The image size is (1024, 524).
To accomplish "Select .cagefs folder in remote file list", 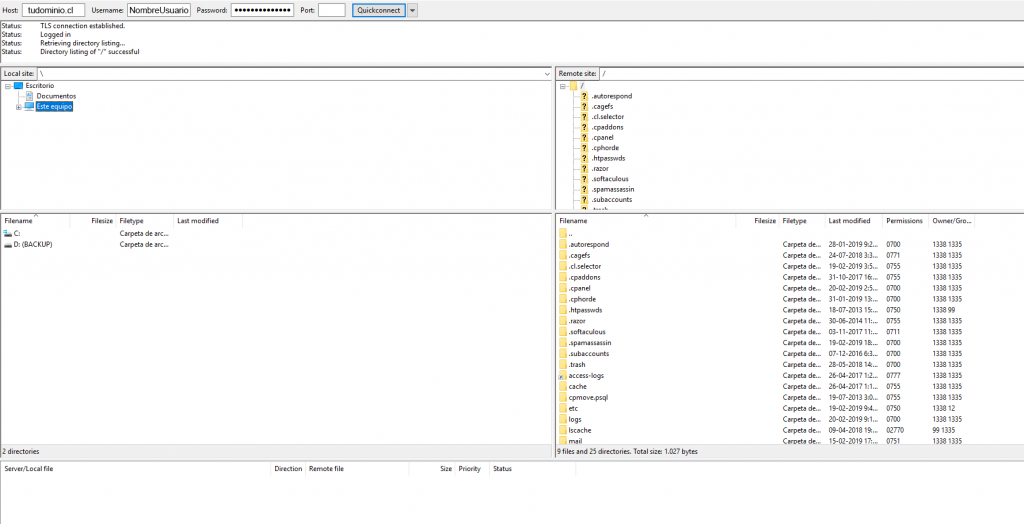I will click(x=579, y=255).
